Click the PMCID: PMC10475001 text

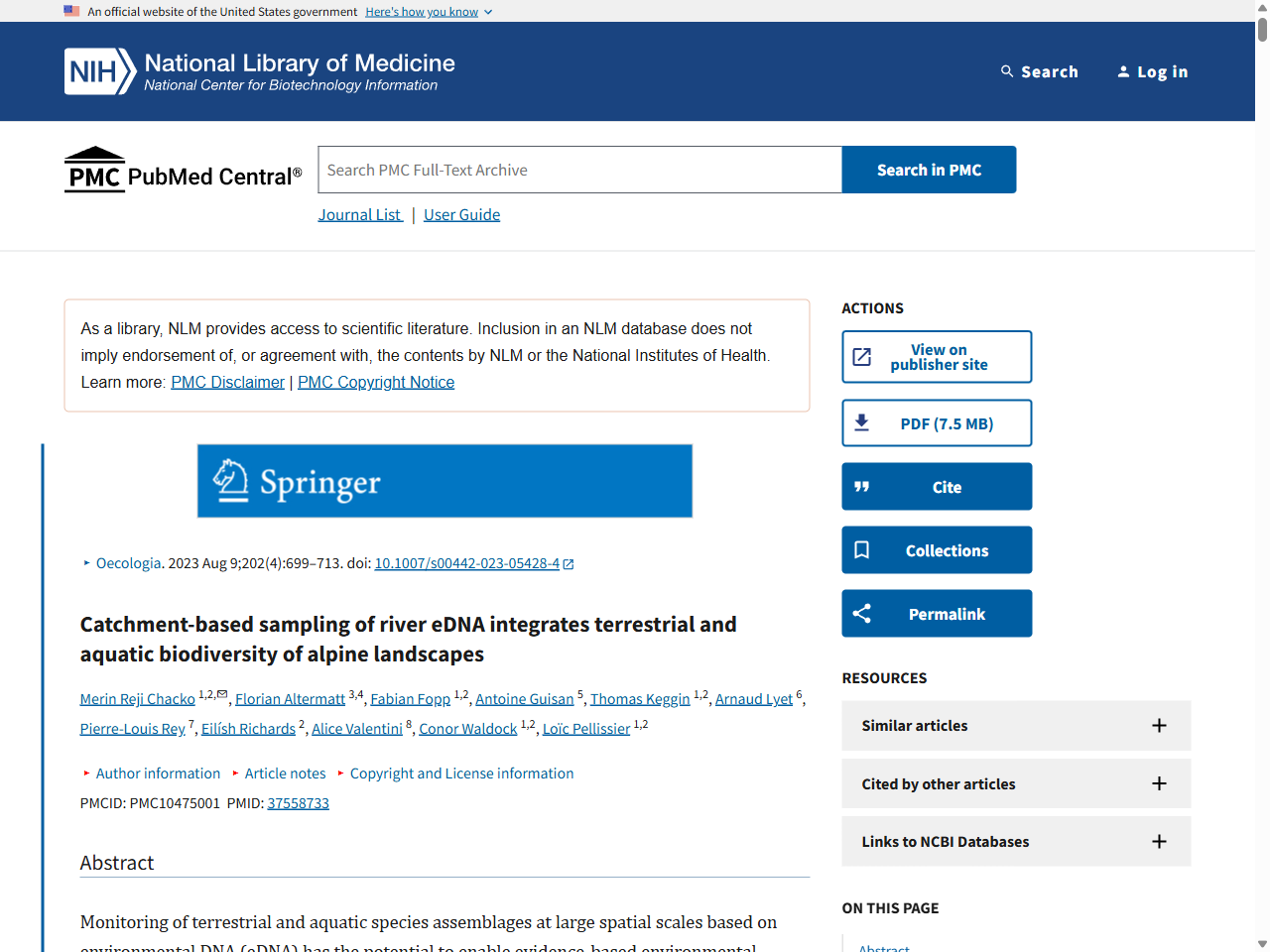pos(150,803)
